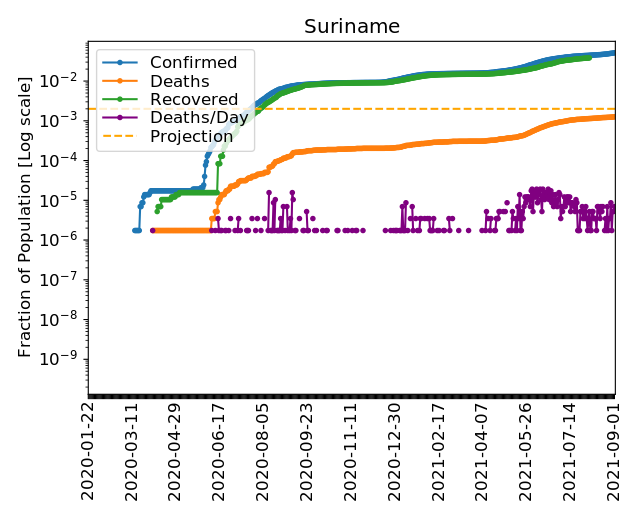
Task: Click the orange Deaths legend line marker
Action: [x=121, y=81]
